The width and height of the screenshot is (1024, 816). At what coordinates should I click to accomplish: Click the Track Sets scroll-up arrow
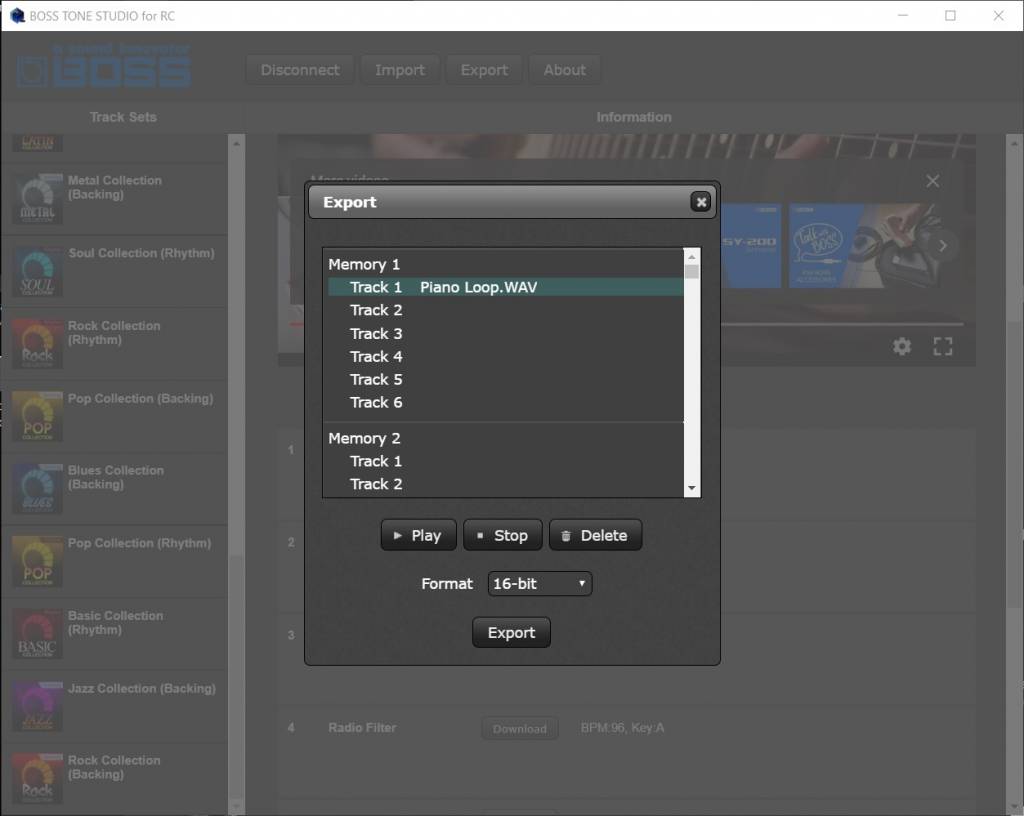(x=236, y=143)
